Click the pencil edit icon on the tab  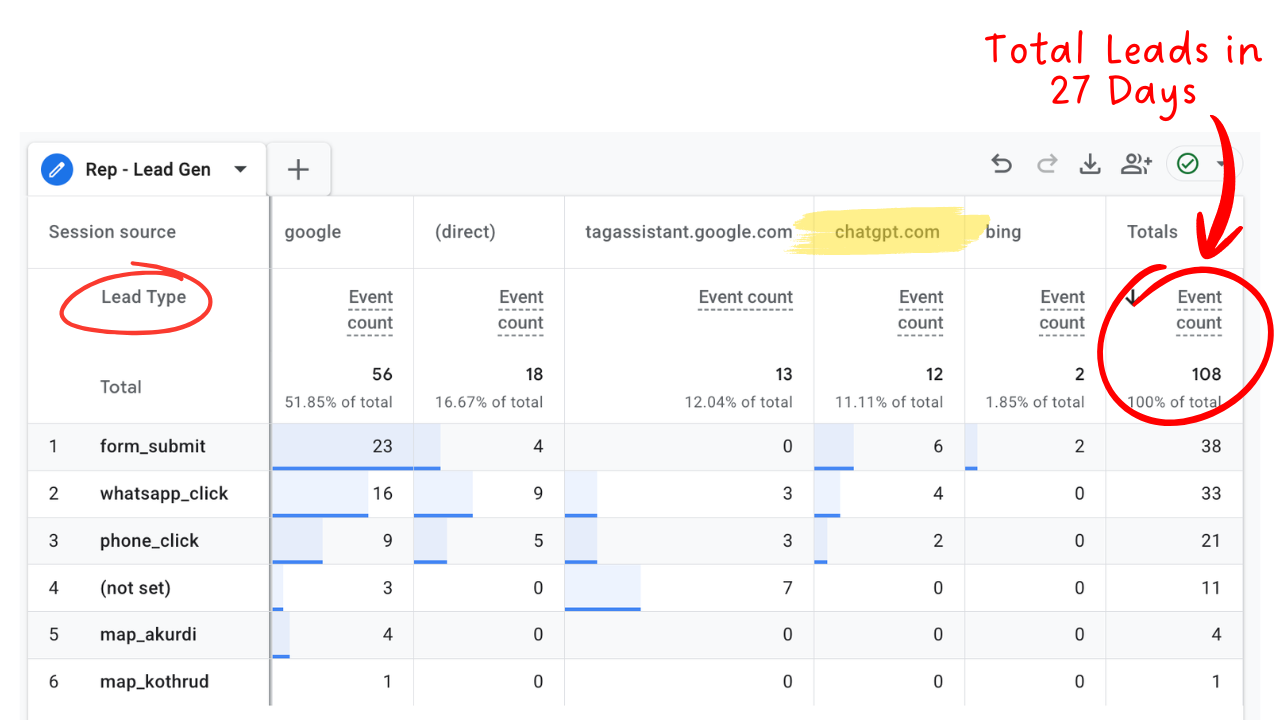[57, 169]
